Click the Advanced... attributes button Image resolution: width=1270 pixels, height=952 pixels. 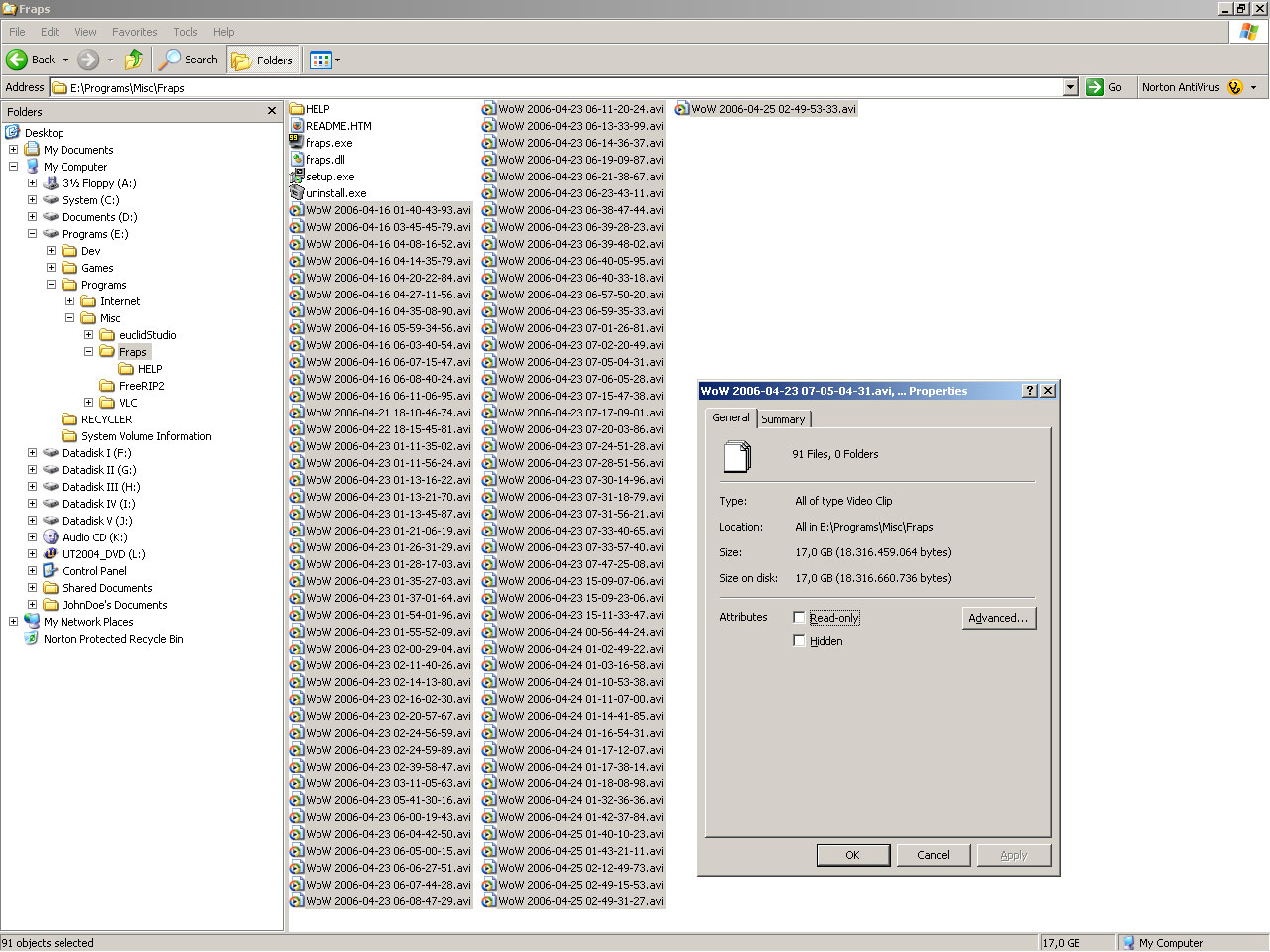coord(999,618)
